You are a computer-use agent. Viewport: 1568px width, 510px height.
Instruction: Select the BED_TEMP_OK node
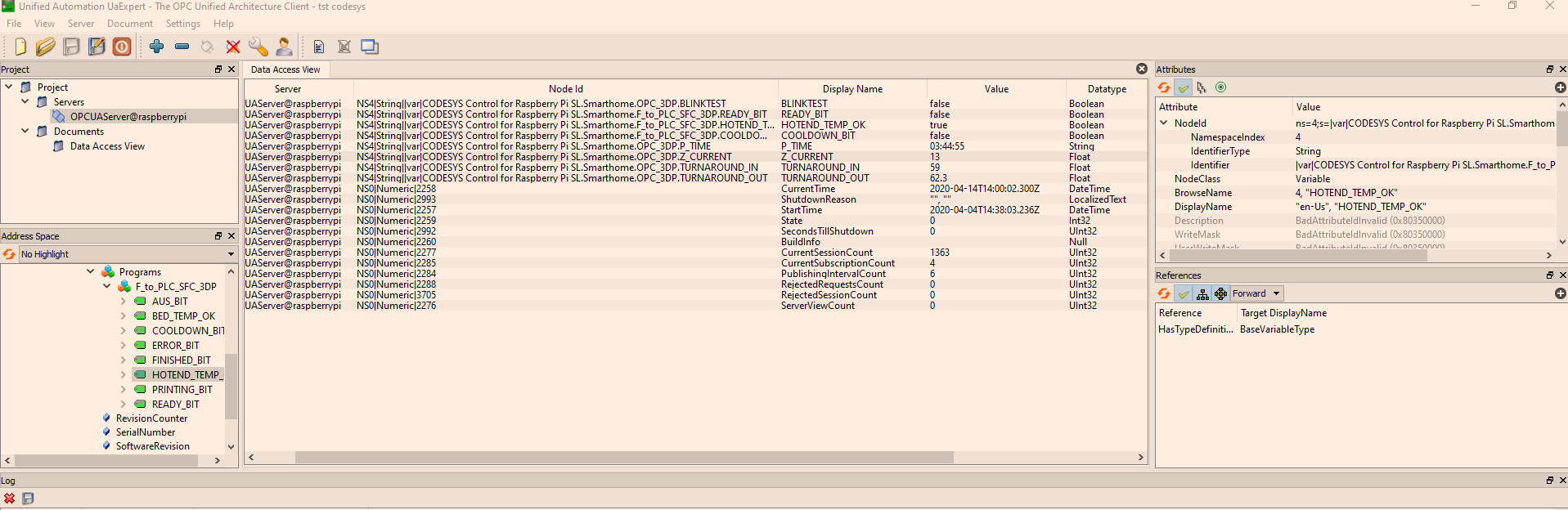click(x=183, y=315)
